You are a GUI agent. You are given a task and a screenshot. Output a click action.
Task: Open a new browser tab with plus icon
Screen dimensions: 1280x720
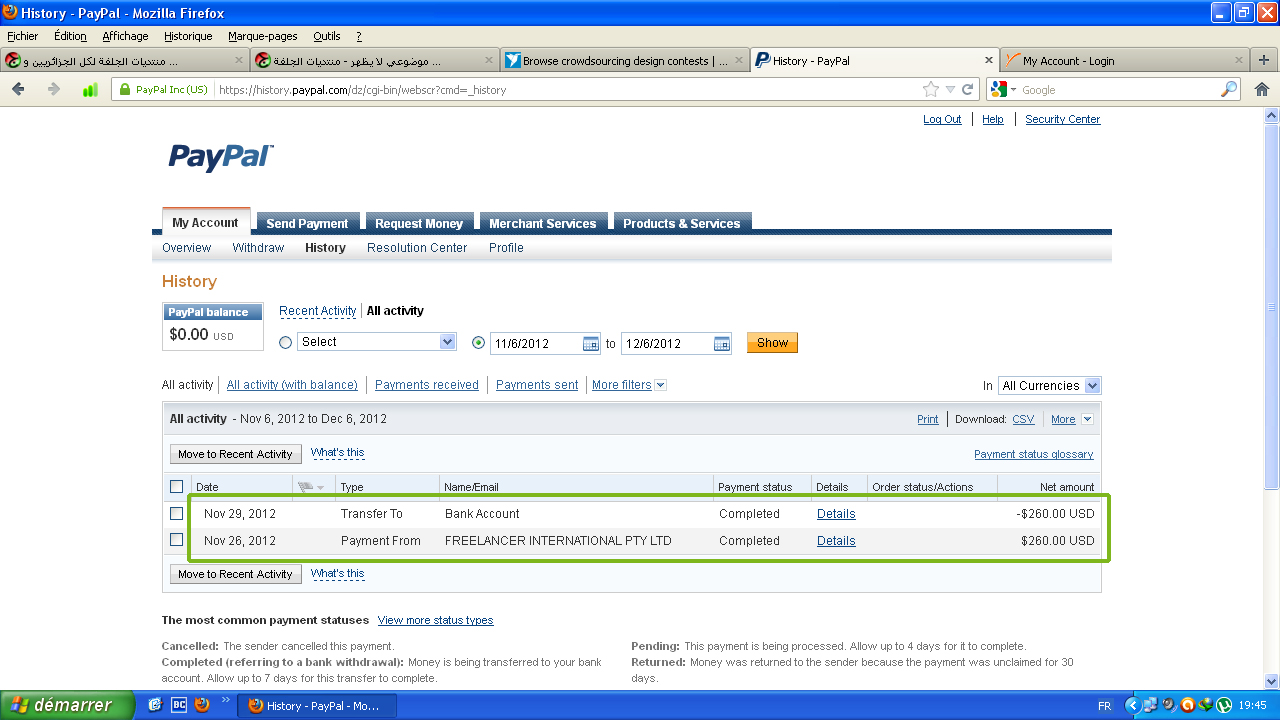click(x=1264, y=60)
